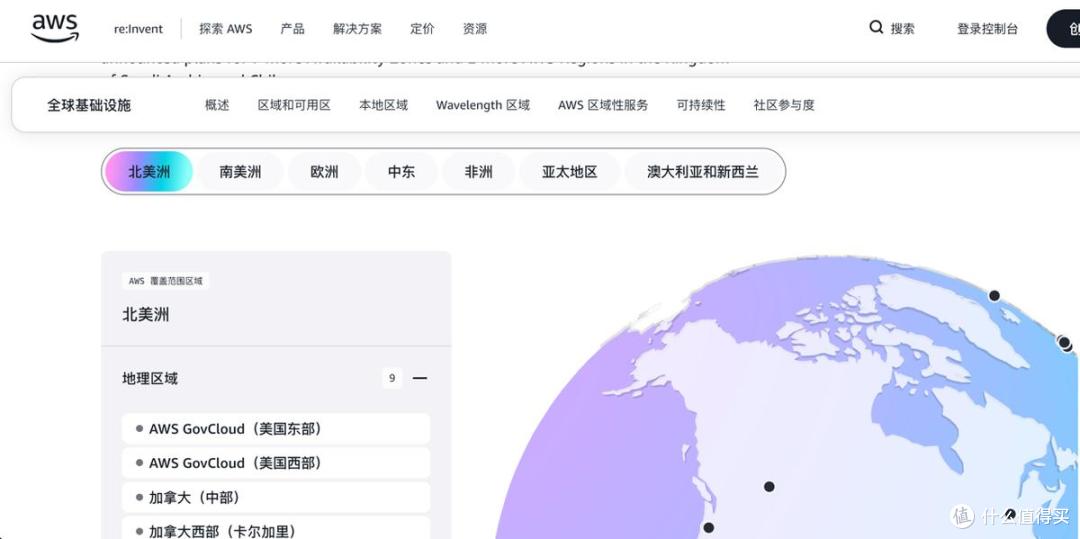Click 全球基础设施 heading link
This screenshot has width=1080, height=539.
click(x=89, y=105)
